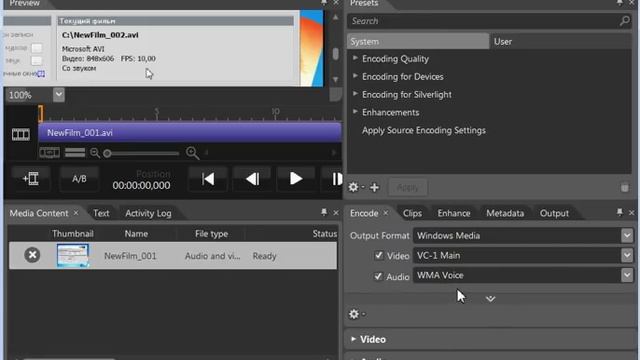
Task: Pin the Presets panel
Action: pyautogui.click(x=620, y=3)
